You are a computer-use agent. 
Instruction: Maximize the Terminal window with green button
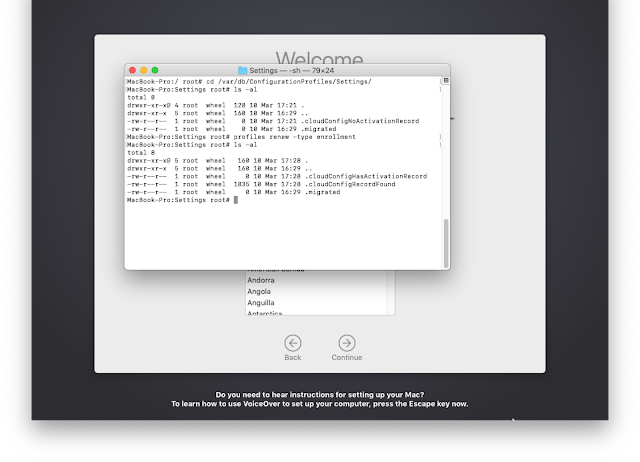[155, 70]
